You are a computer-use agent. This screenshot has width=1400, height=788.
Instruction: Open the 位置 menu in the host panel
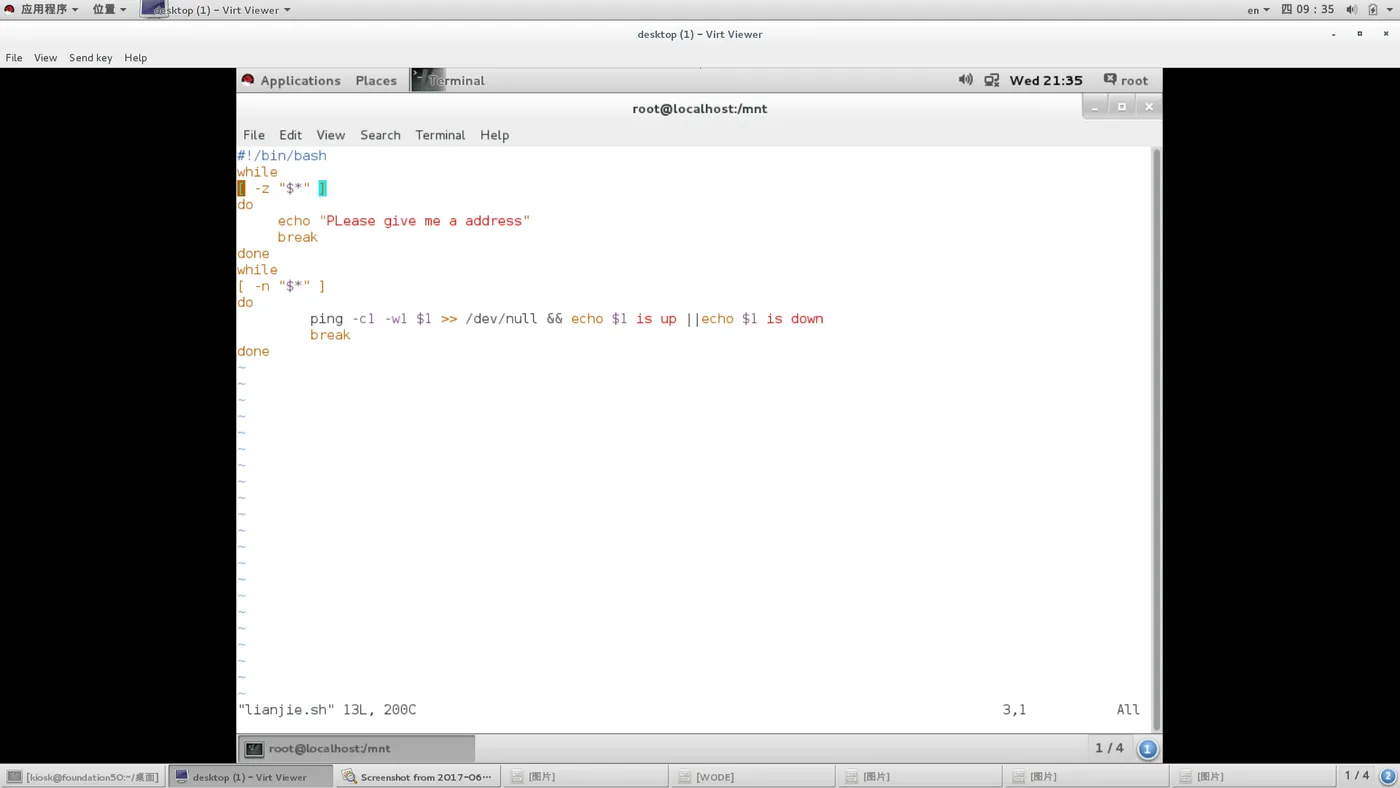click(x=109, y=9)
